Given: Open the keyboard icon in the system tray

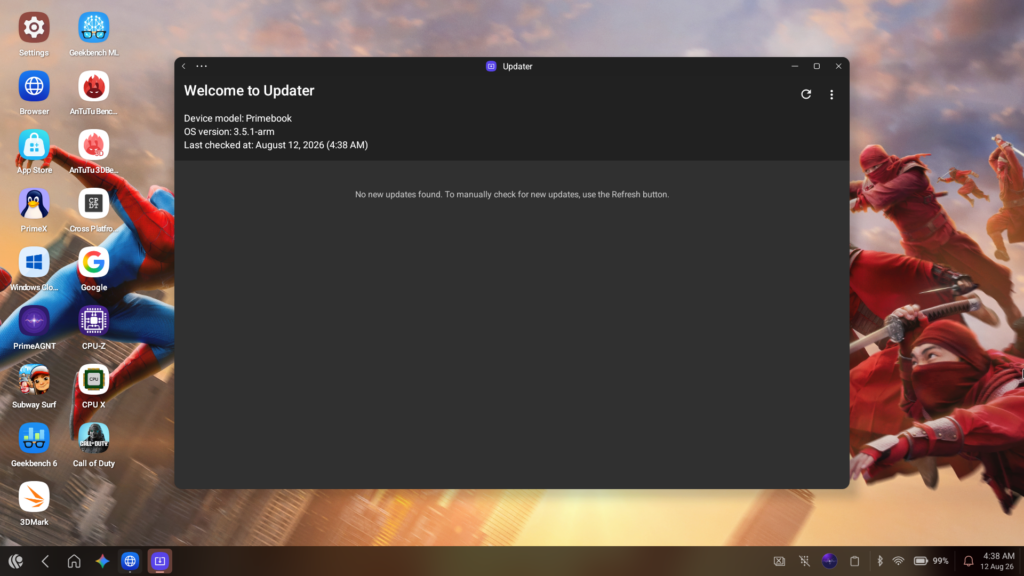Looking at the screenshot, I should point(779,561).
